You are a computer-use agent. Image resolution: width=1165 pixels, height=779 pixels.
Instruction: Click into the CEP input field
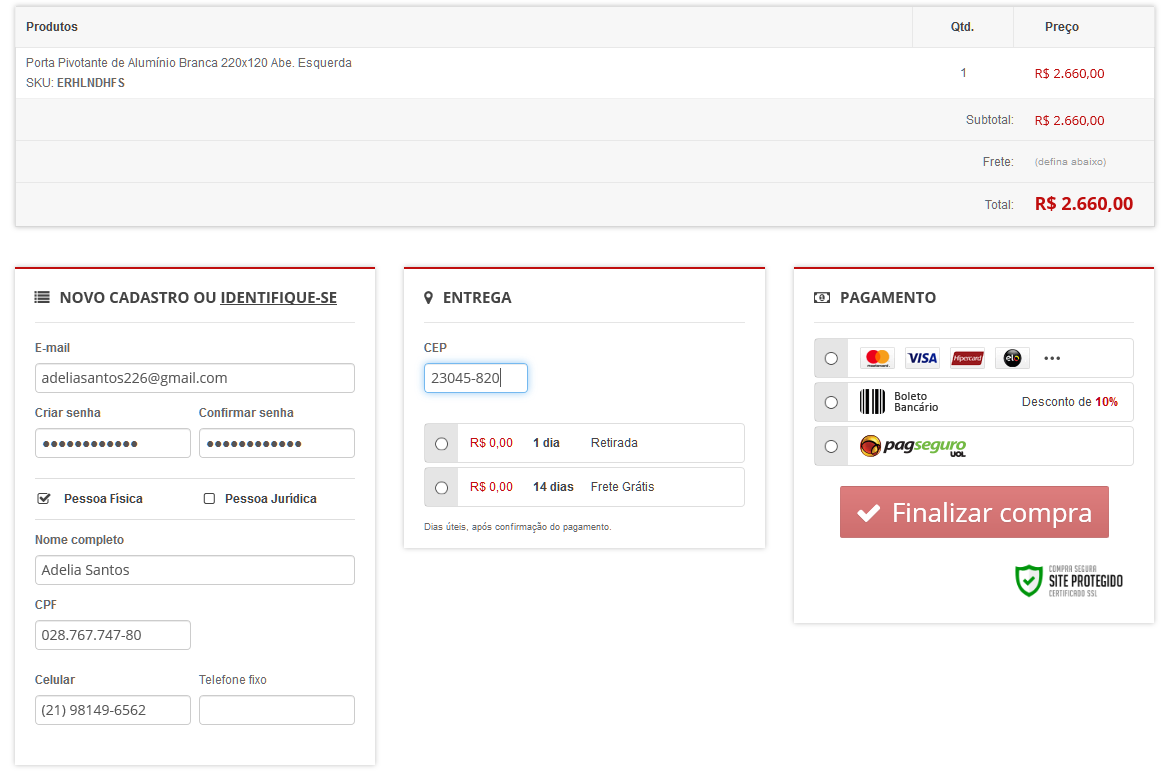pos(475,378)
